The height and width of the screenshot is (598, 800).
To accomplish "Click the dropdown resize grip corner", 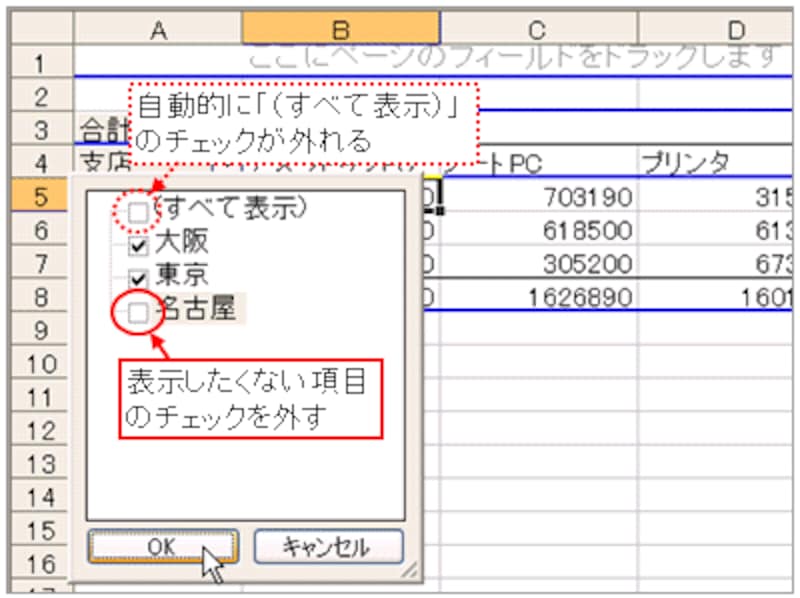I will (x=409, y=570).
